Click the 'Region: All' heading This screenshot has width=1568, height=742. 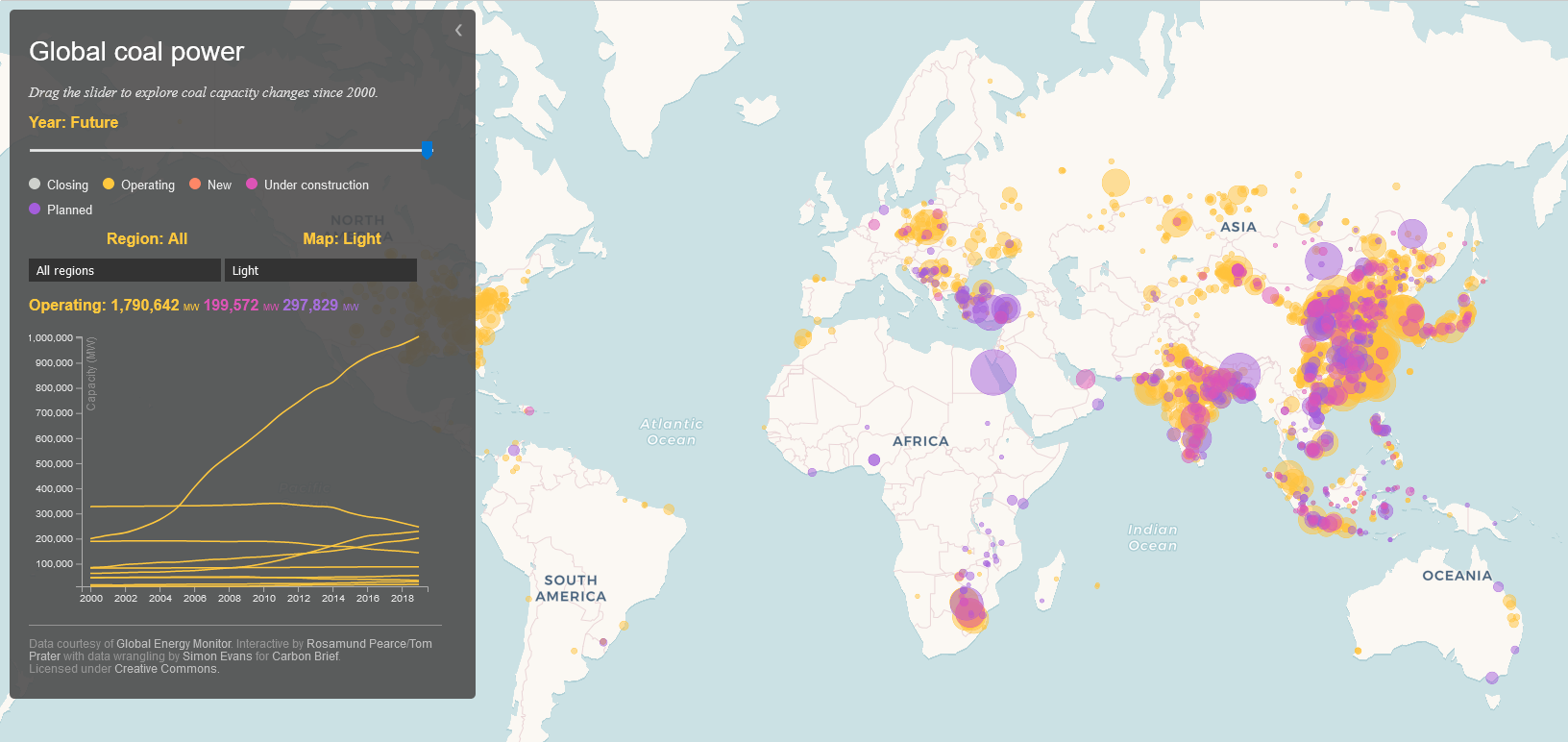pyautogui.click(x=147, y=238)
